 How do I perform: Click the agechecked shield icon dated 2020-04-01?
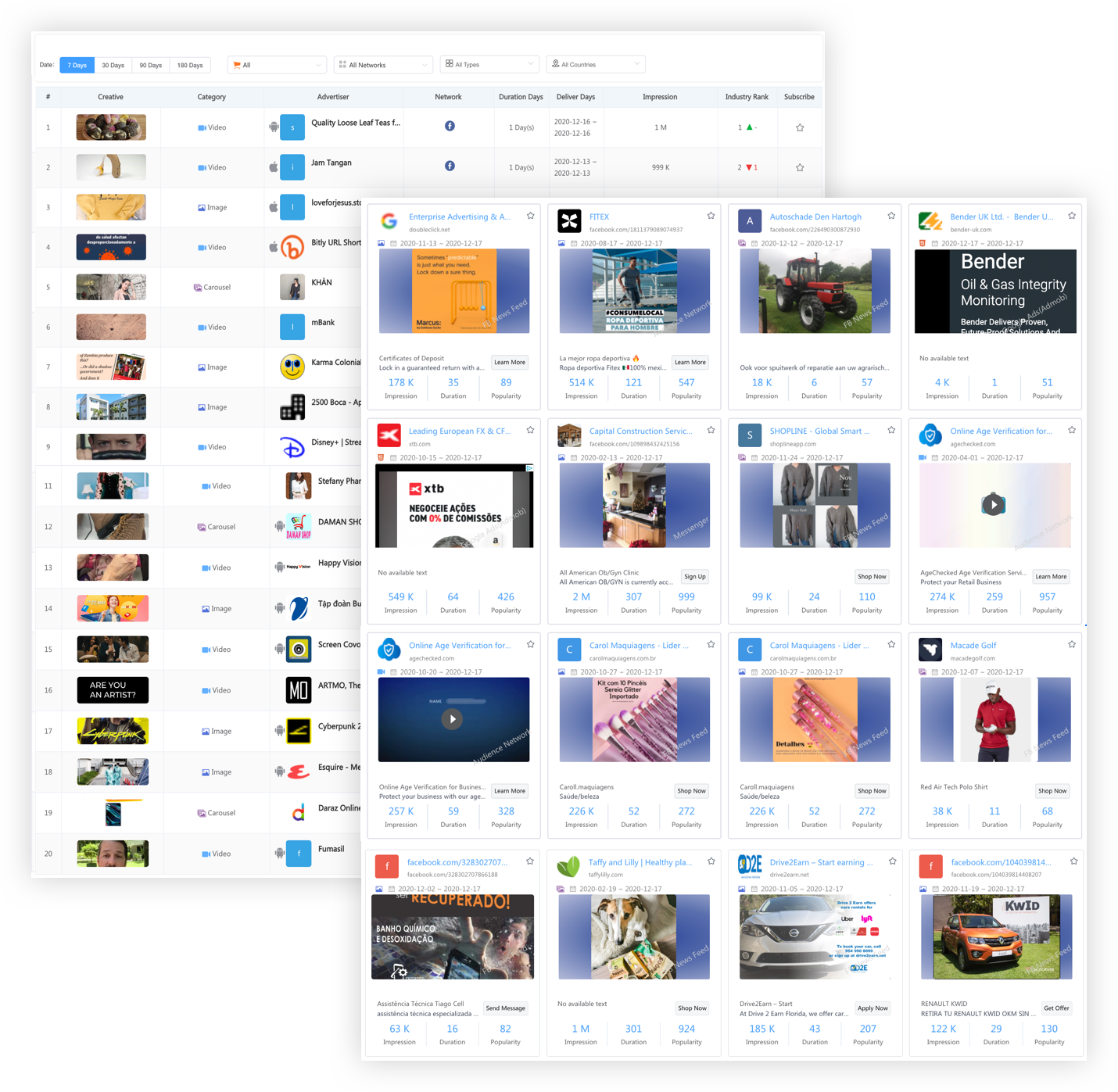[930, 435]
